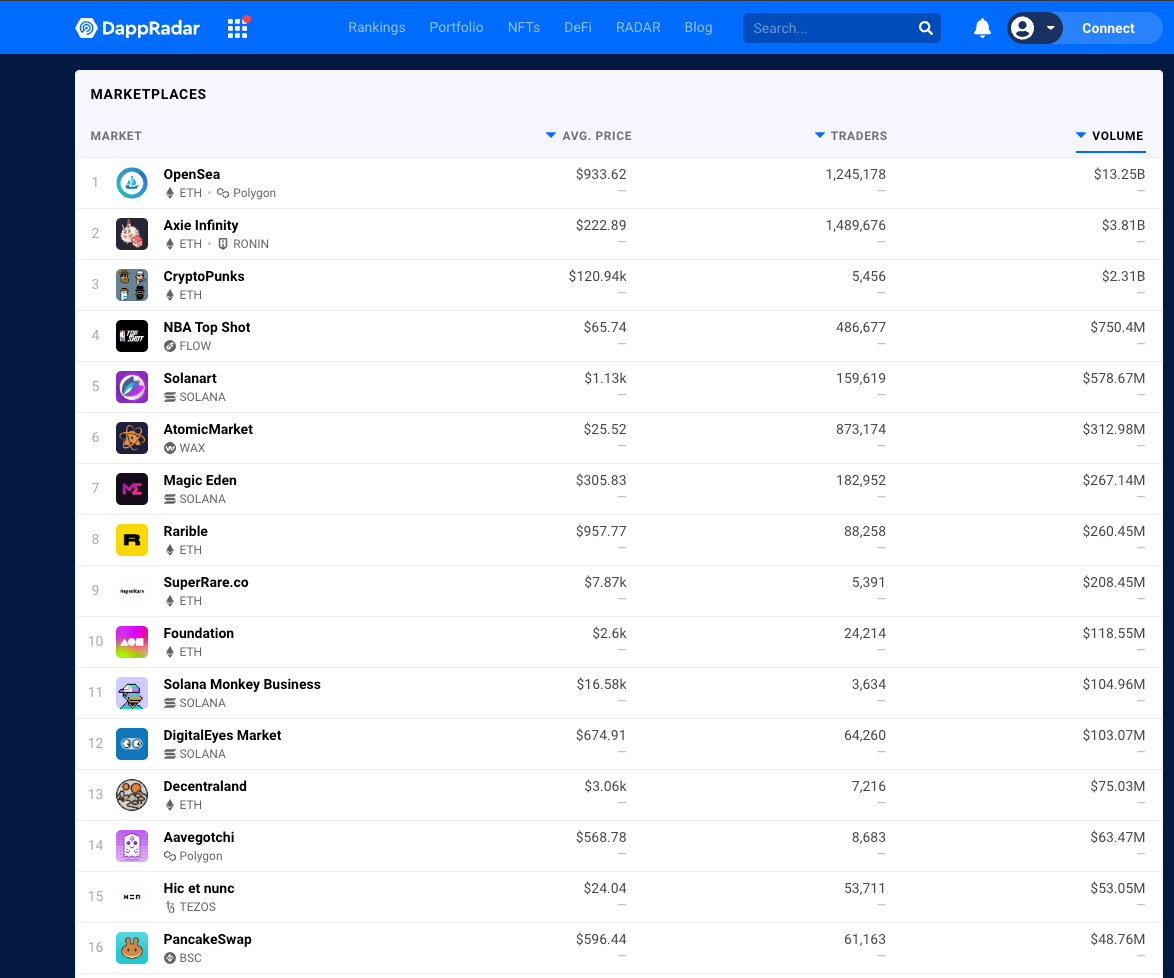Click Solanart traders count 159,619
The height and width of the screenshot is (978, 1174).
click(860, 378)
